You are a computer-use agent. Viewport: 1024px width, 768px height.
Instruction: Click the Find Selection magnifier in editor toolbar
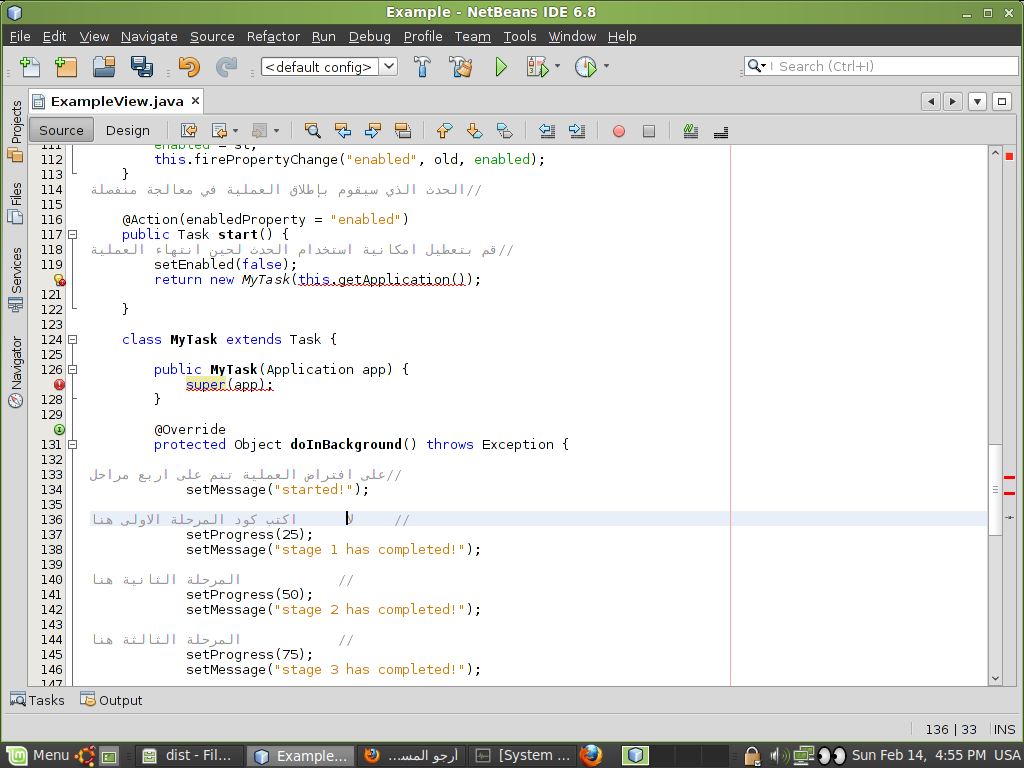pos(313,131)
